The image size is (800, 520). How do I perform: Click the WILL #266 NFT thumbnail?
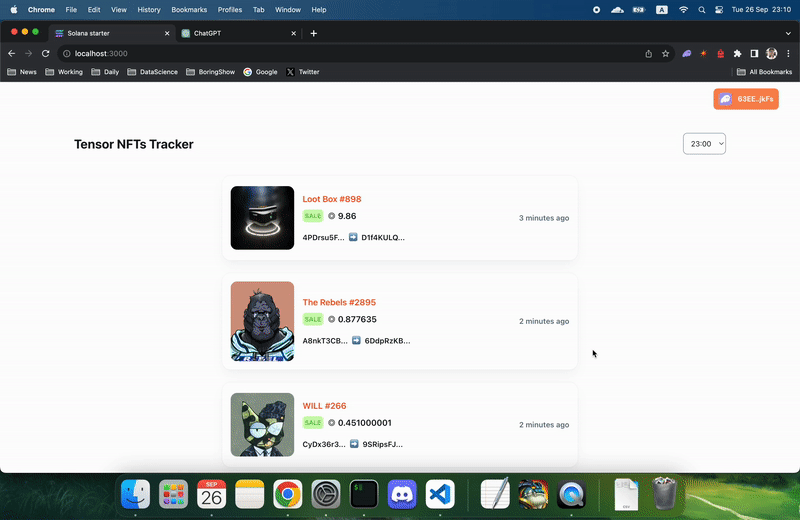tap(262, 424)
